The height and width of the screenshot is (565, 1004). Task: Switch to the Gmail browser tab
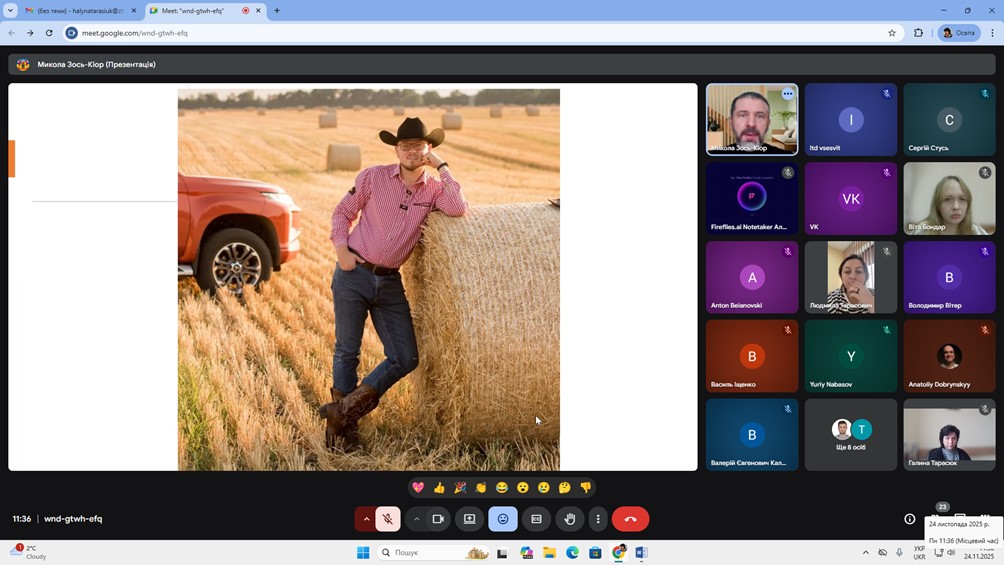pyautogui.click(x=78, y=11)
